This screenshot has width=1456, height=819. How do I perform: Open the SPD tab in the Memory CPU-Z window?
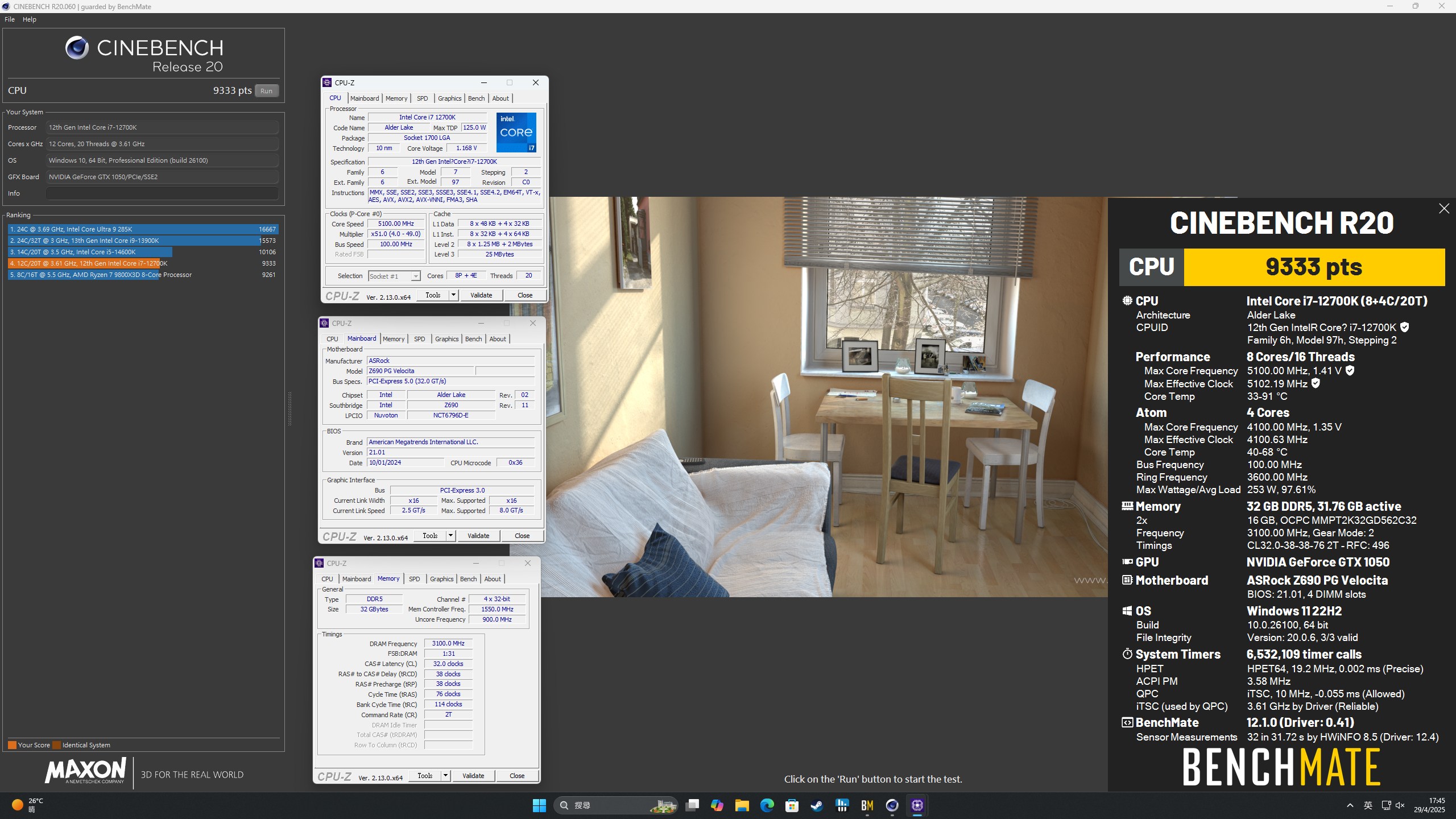coord(415,579)
